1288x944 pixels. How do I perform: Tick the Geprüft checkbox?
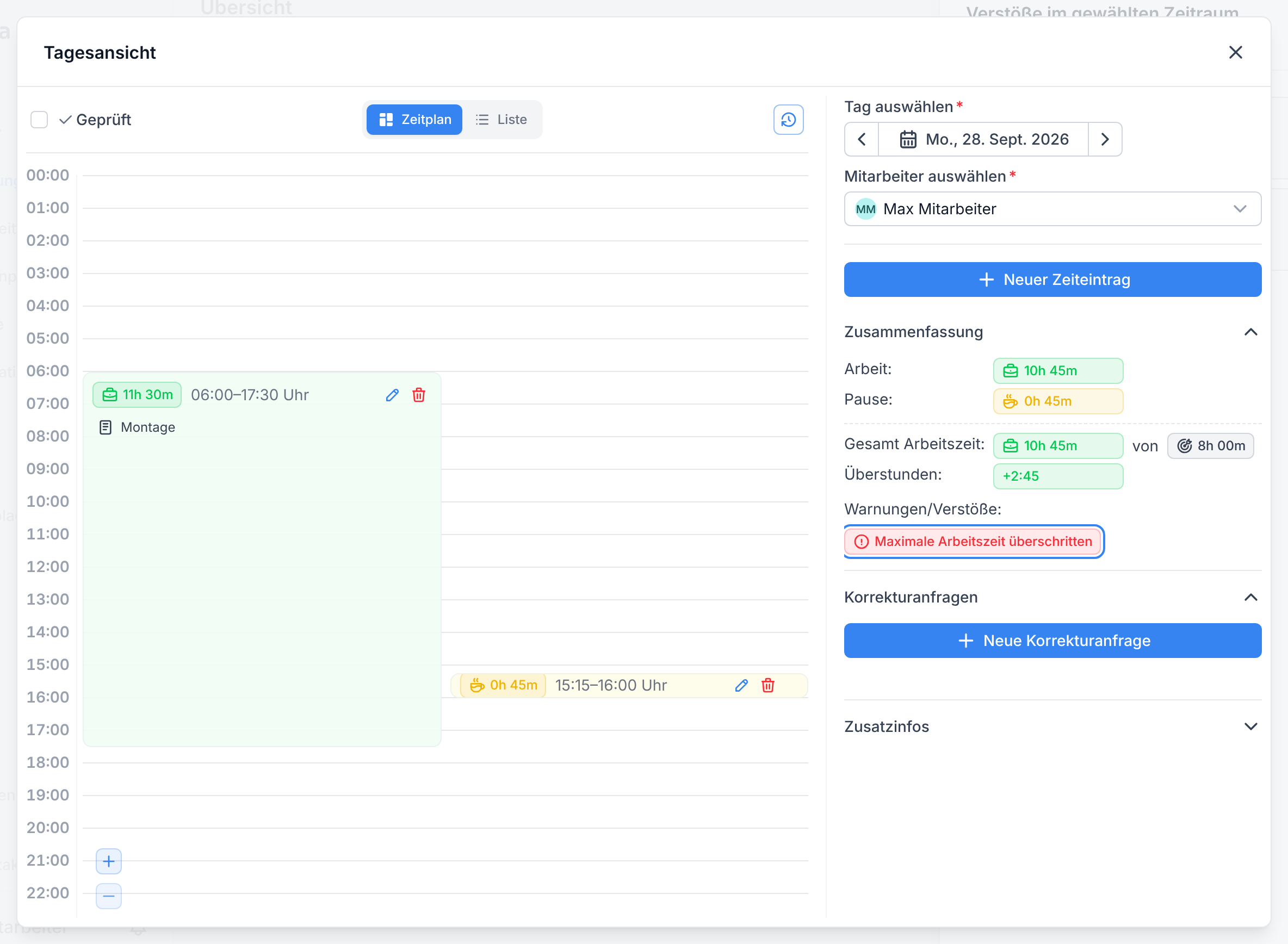click(39, 120)
